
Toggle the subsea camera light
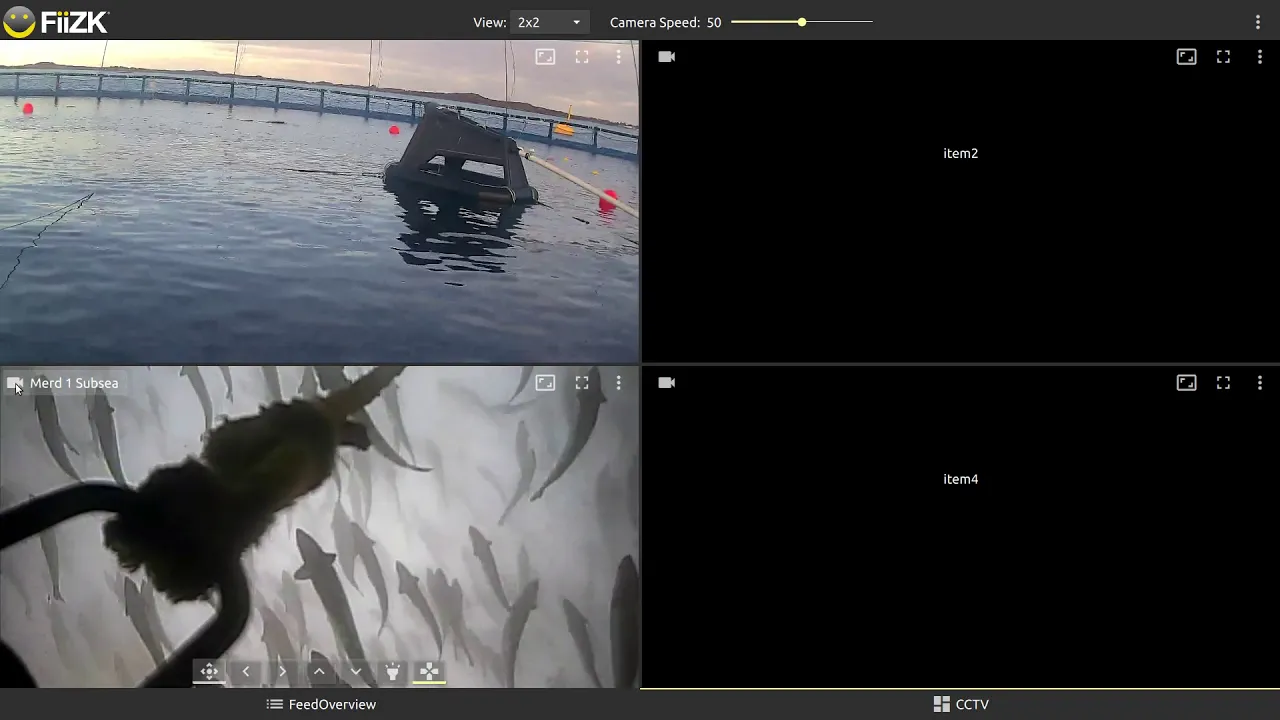point(392,672)
